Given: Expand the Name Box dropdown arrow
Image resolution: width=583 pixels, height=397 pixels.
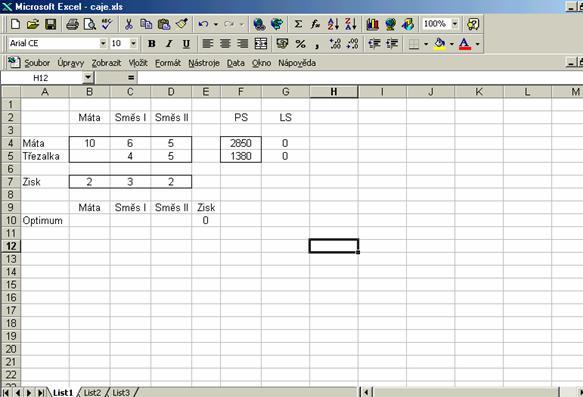Looking at the screenshot, I should click(x=87, y=78).
